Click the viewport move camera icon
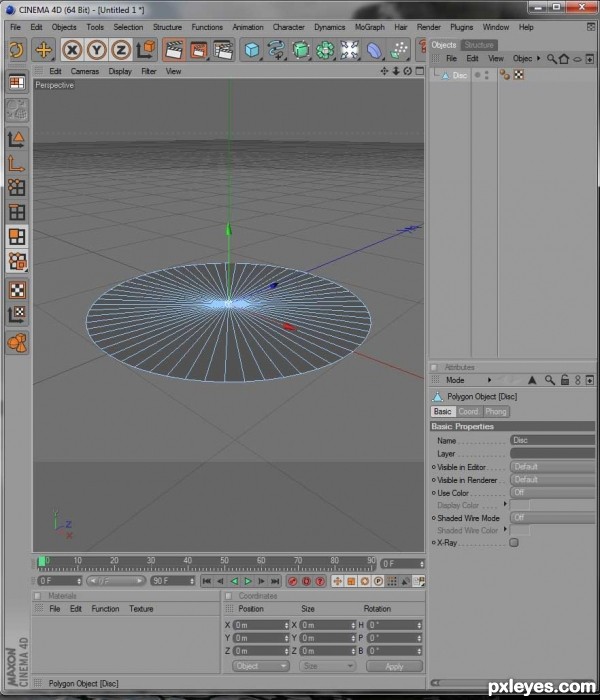The image size is (600, 700). [x=384, y=71]
